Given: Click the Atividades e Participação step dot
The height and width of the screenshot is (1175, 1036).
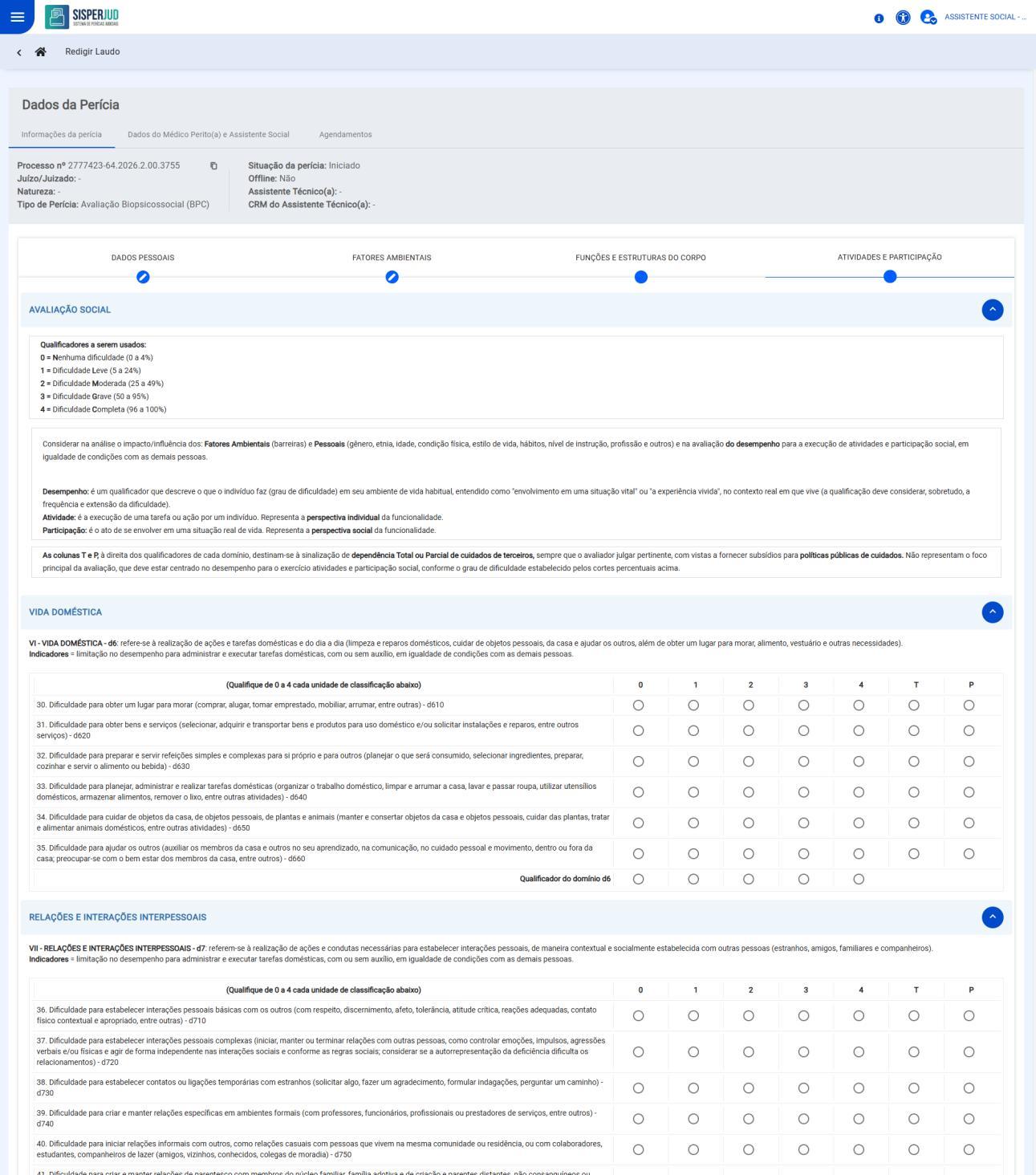Looking at the screenshot, I should 889,276.
